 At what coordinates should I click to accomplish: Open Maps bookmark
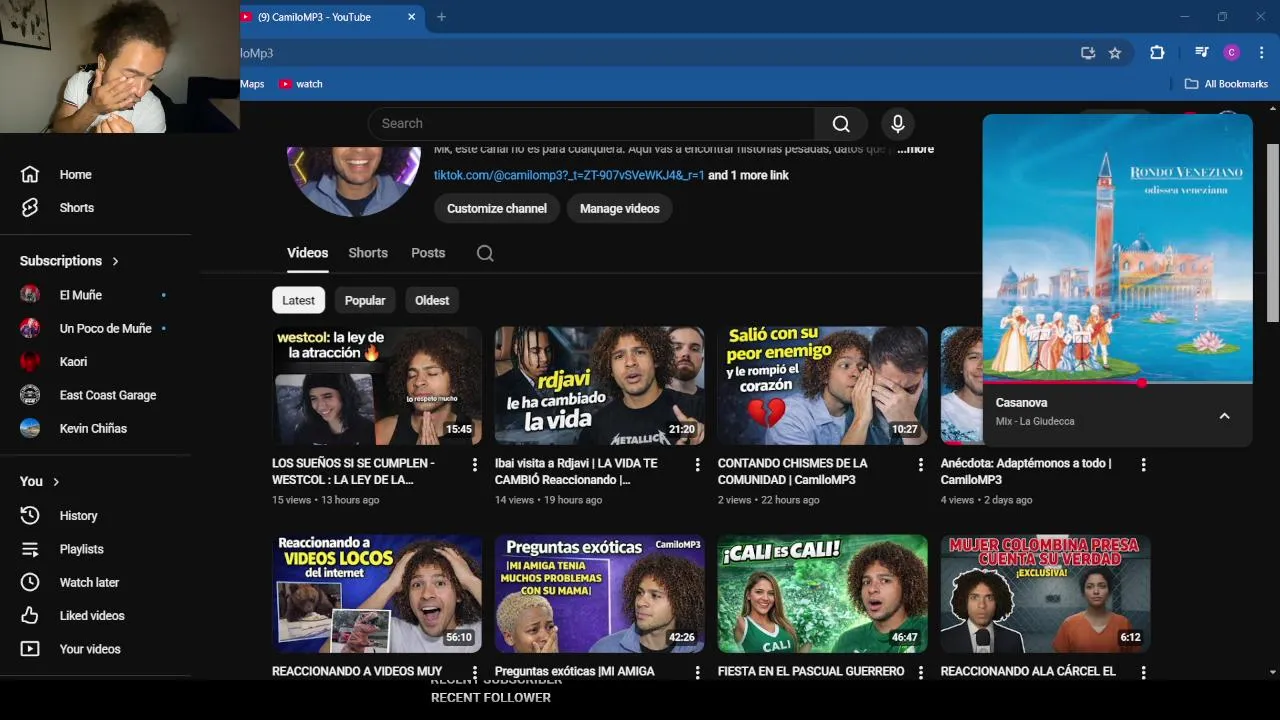[252, 84]
